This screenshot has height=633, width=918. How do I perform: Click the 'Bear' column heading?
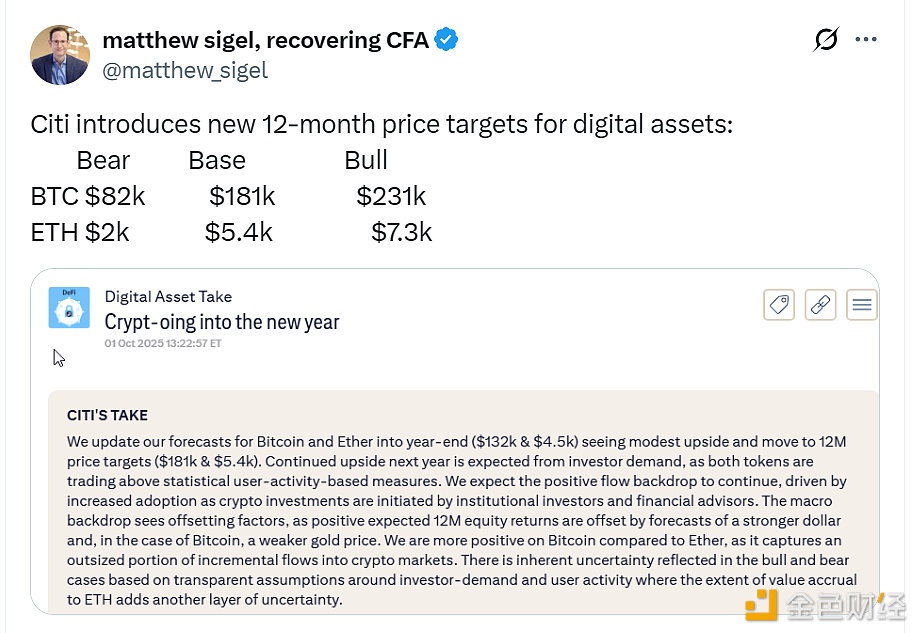[x=103, y=160]
